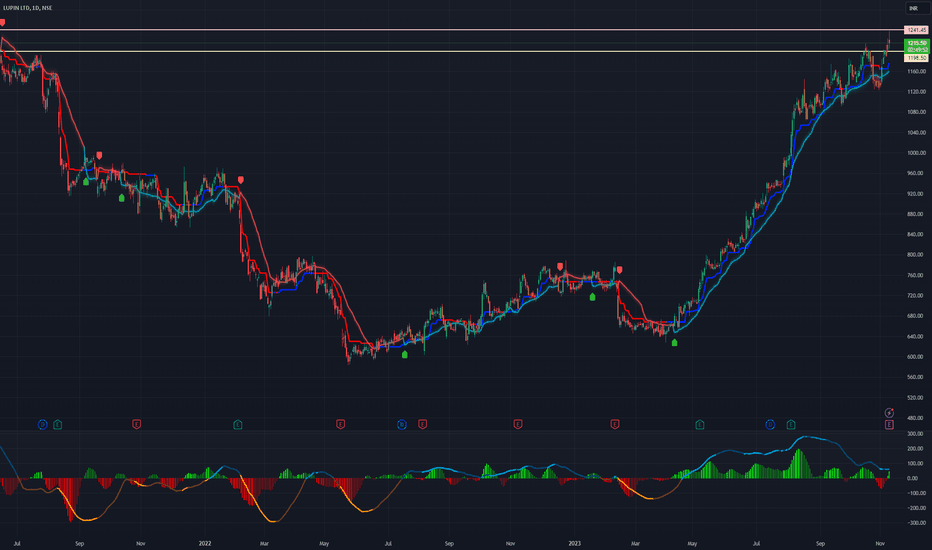Viewport: 932px width, 550px height.
Task: Open the blue dividend D marker before September 2021
Action: tap(42, 425)
